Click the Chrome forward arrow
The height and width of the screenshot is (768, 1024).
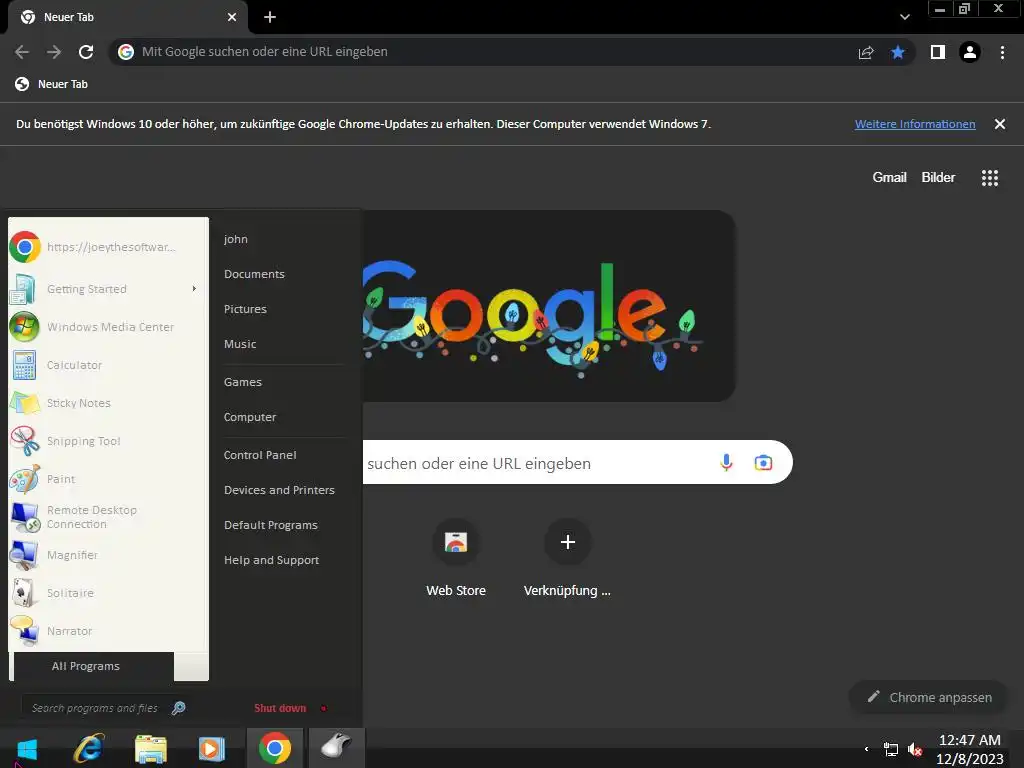pyautogui.click(x=54, y=52)
